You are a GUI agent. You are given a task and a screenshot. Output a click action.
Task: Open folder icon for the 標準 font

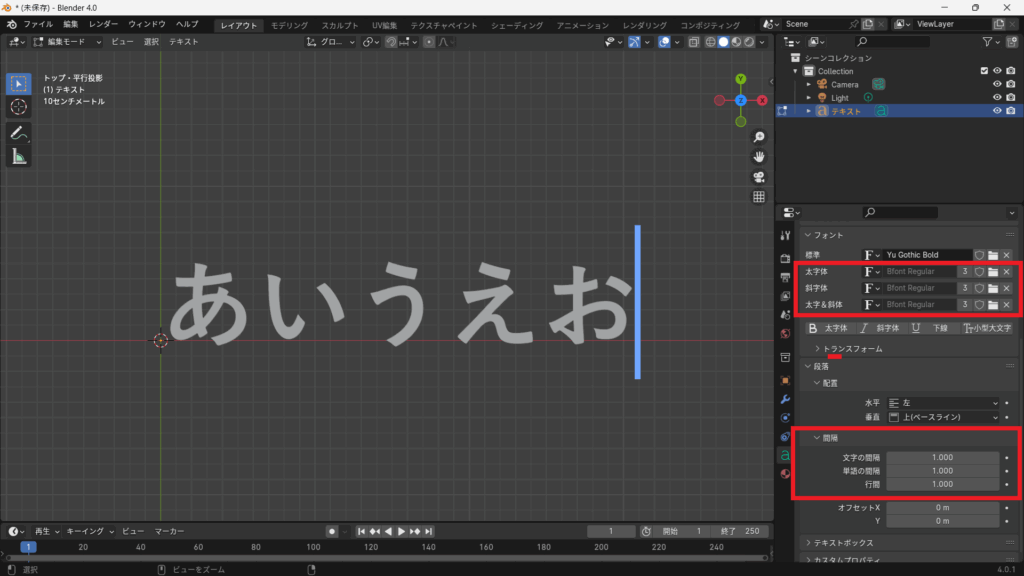pos(993,255)
